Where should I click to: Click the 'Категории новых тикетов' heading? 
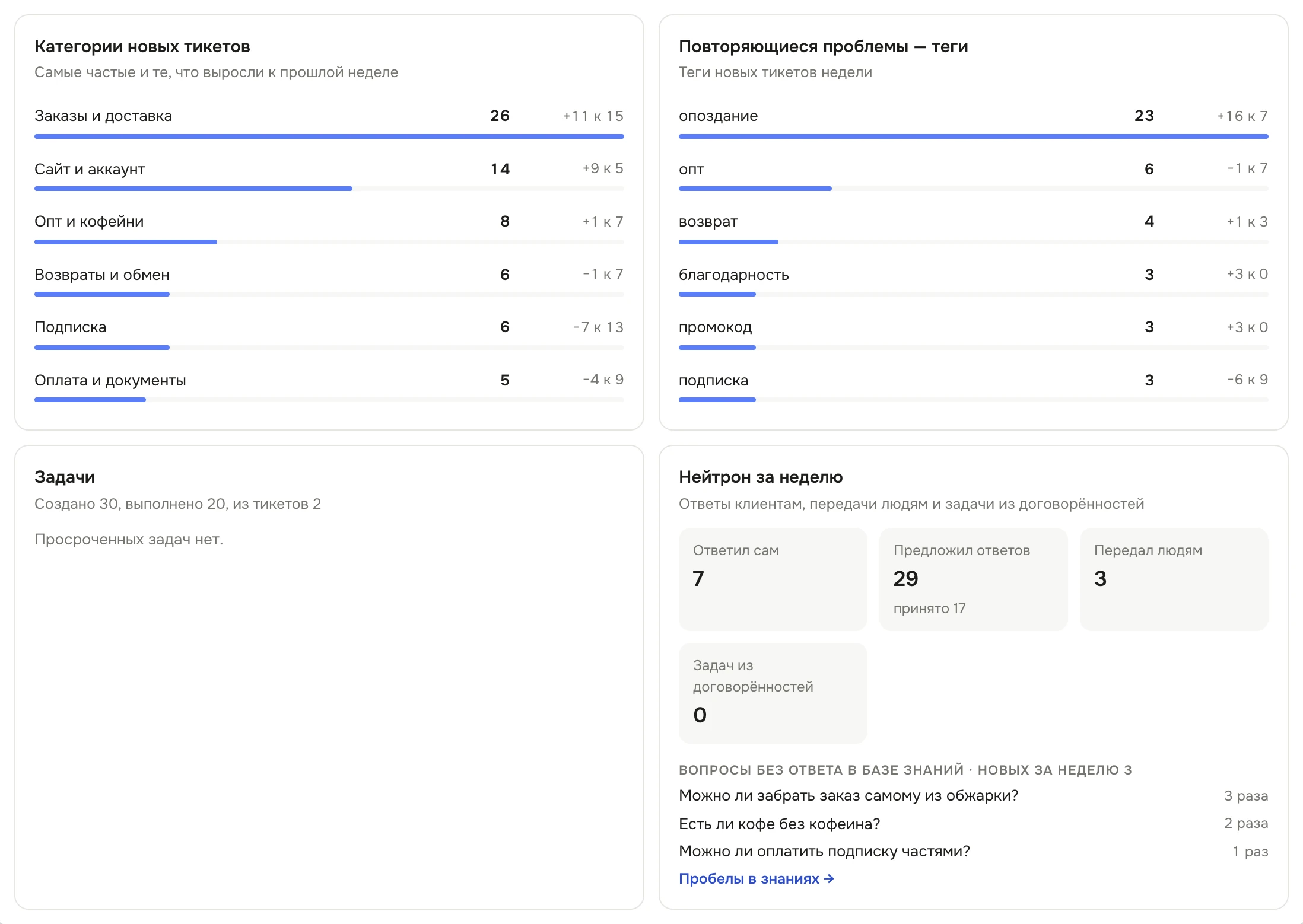point(142,46)
